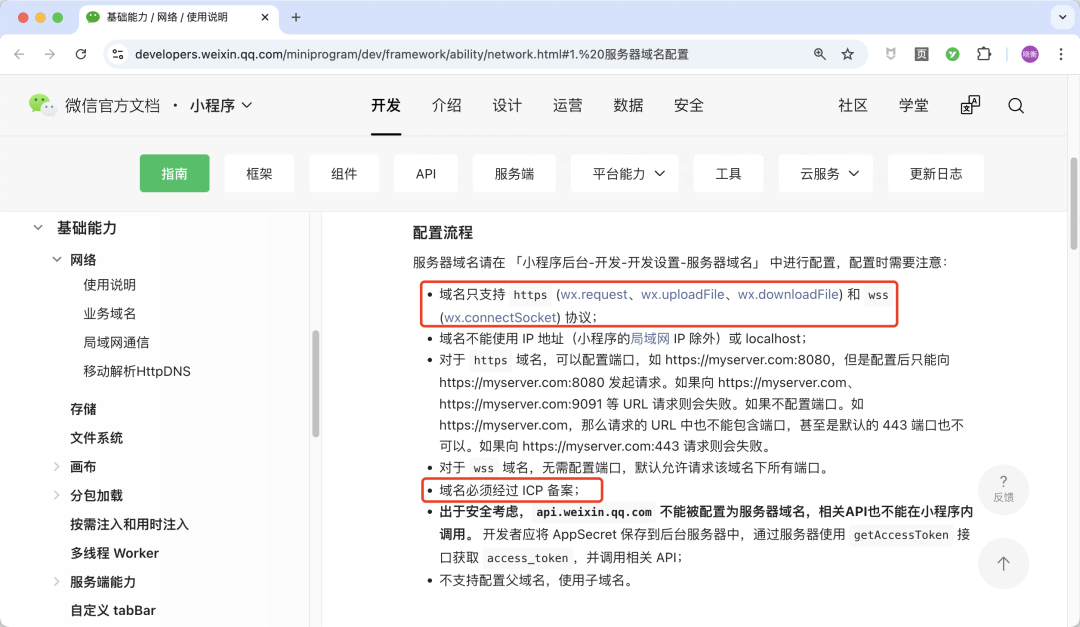Click the page's main vertical scrollbar

1073,203
